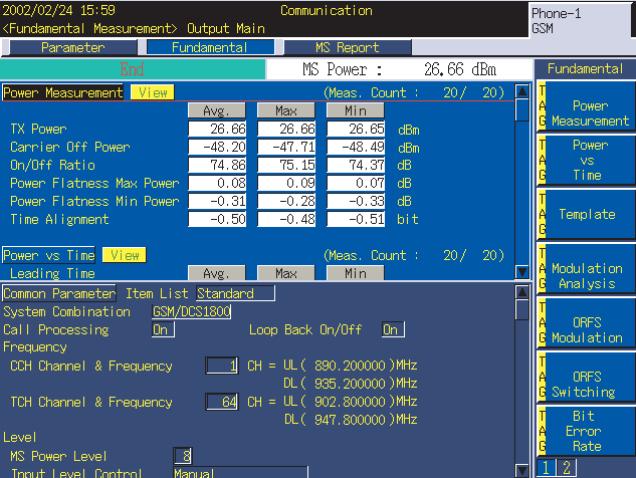
Task: Select the Power vs Time section header
Action: coord(49,255)
